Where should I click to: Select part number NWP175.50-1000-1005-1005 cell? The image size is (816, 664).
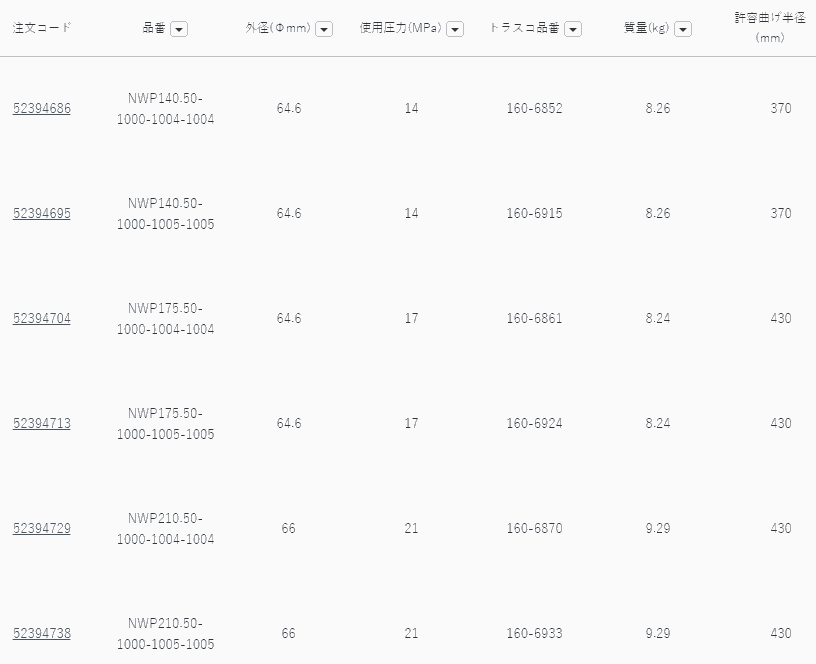tap(165, 423)
